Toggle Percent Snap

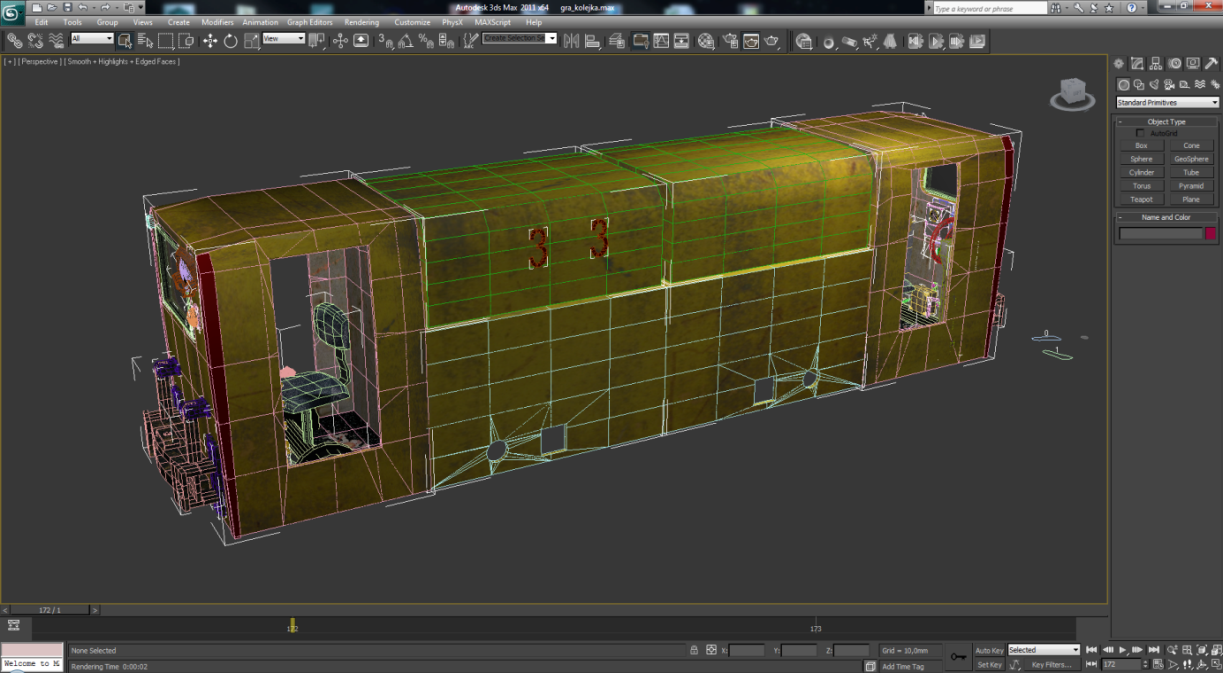(x=426, y=41)
